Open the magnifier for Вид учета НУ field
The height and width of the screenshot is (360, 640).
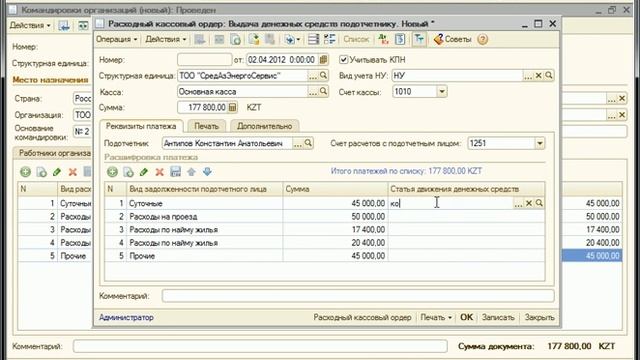549,76
